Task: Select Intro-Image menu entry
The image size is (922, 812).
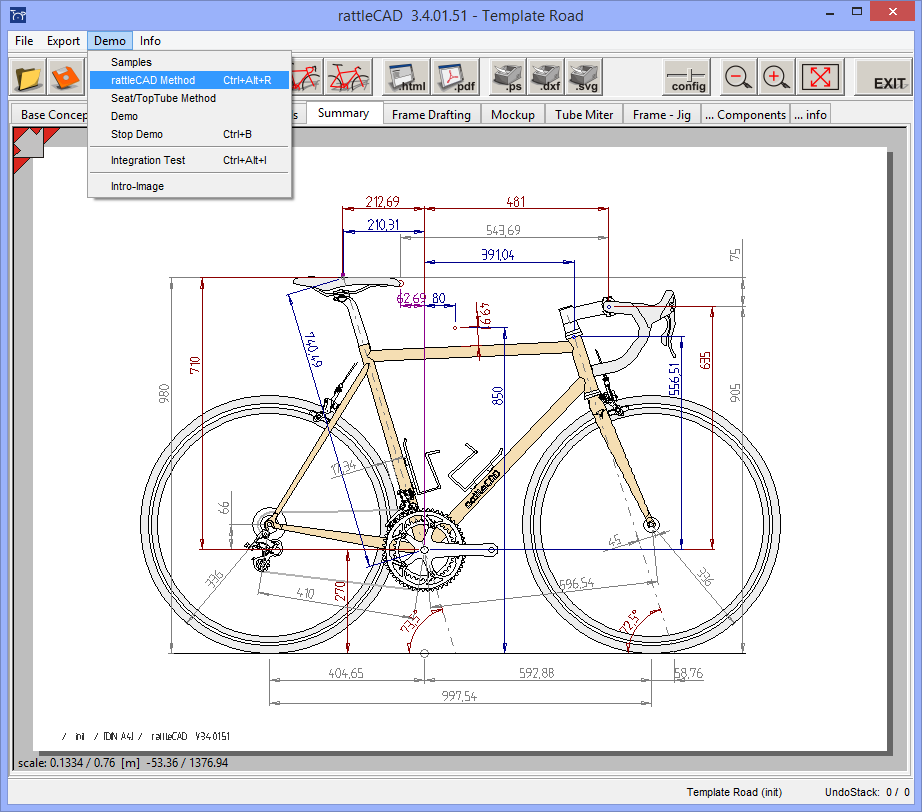Action: (x=189, y=186)
